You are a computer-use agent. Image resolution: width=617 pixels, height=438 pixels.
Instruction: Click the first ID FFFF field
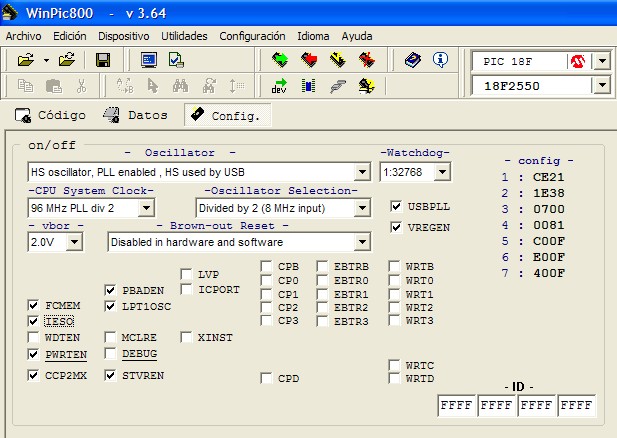tap(456, 407)
